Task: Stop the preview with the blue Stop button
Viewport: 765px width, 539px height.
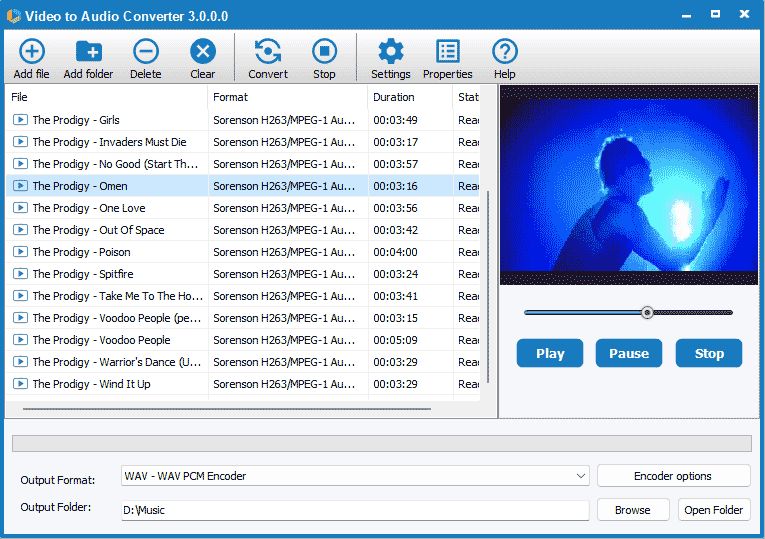Action: [709, 353]
